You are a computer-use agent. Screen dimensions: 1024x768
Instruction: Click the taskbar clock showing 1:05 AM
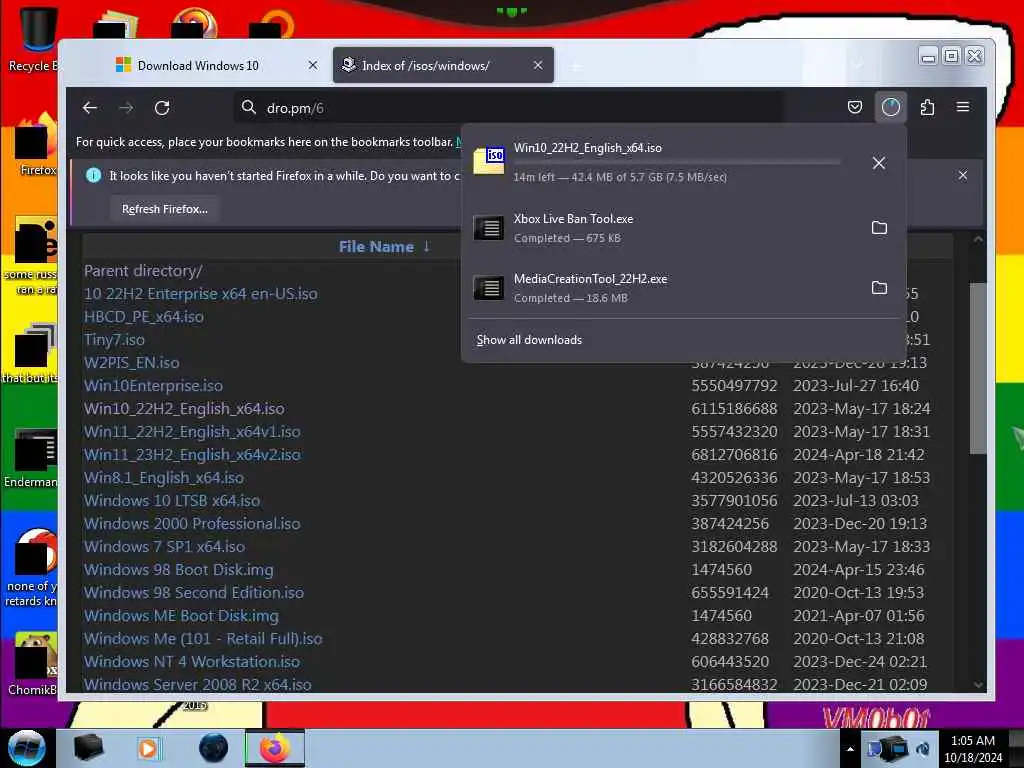972,748
